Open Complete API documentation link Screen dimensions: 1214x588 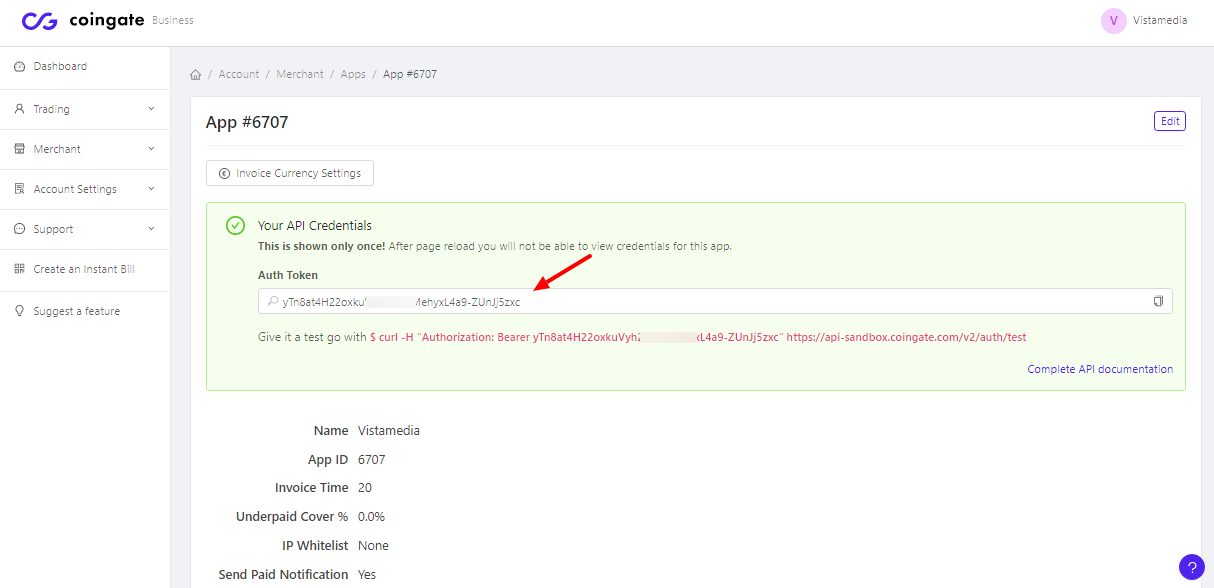tap(1100, 369)
